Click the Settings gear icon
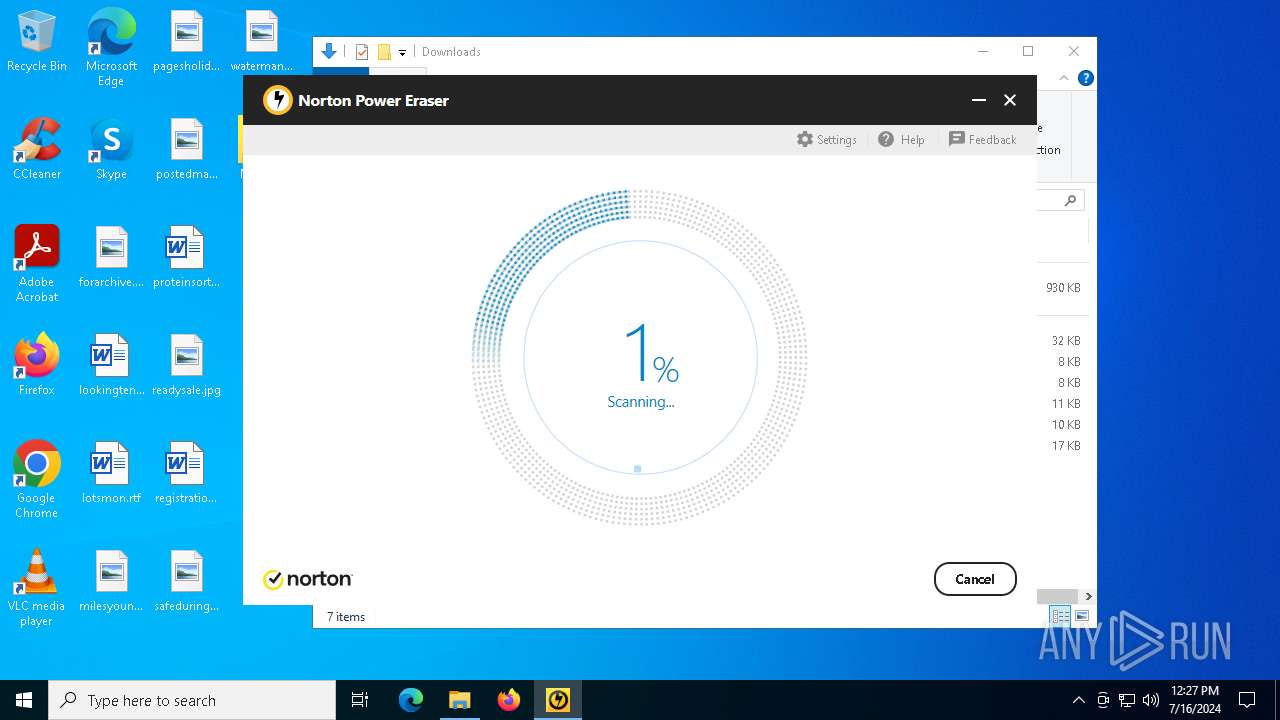 (805, 140)
